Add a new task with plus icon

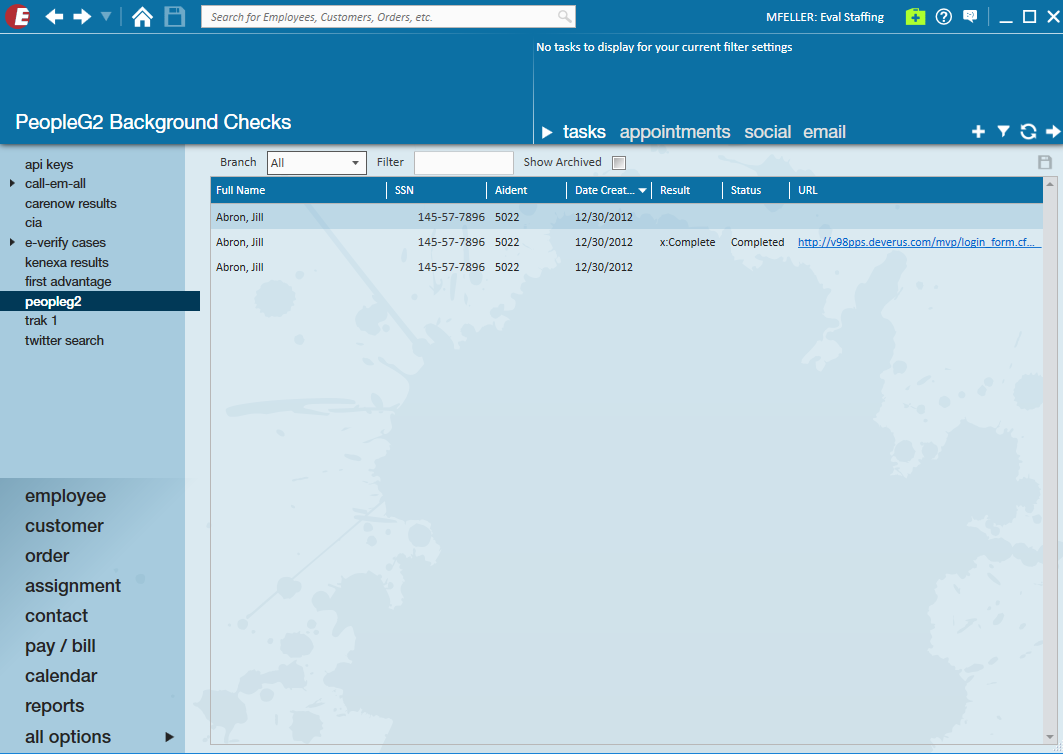coord(978,132)
